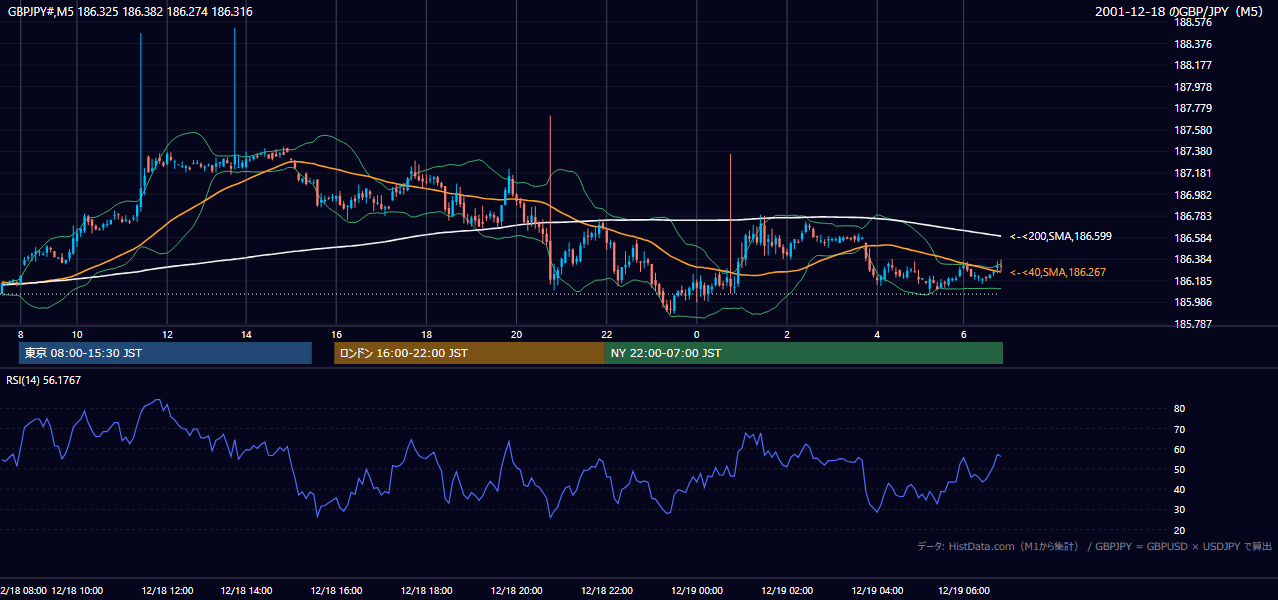1278x600 pixels.
Task: Click the 186.982 price axis label
Action: pos(1192,195)
